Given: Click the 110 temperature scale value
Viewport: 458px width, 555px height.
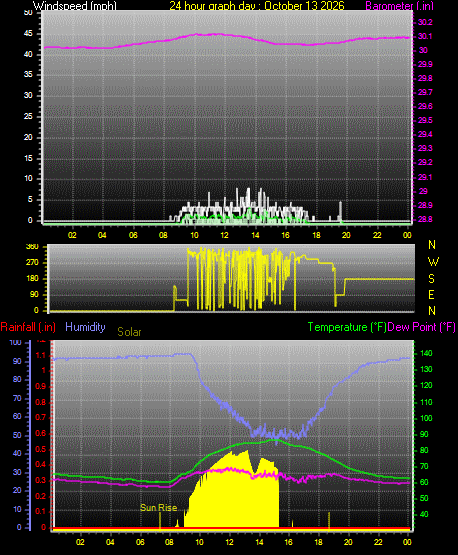Looking at the screenshot, I should pyautogui.click(x=426, y=402).
